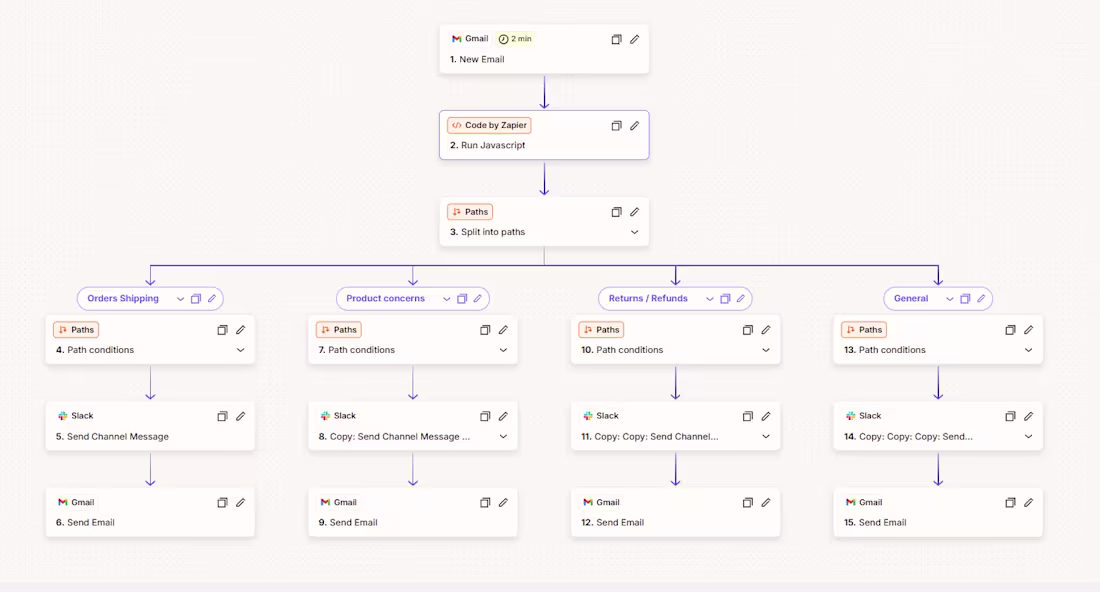Viewport: 1100px width, 592px height.
Task: Duplicate the Run Javascript step with copy icon
Action: click(x=616, y=126)
